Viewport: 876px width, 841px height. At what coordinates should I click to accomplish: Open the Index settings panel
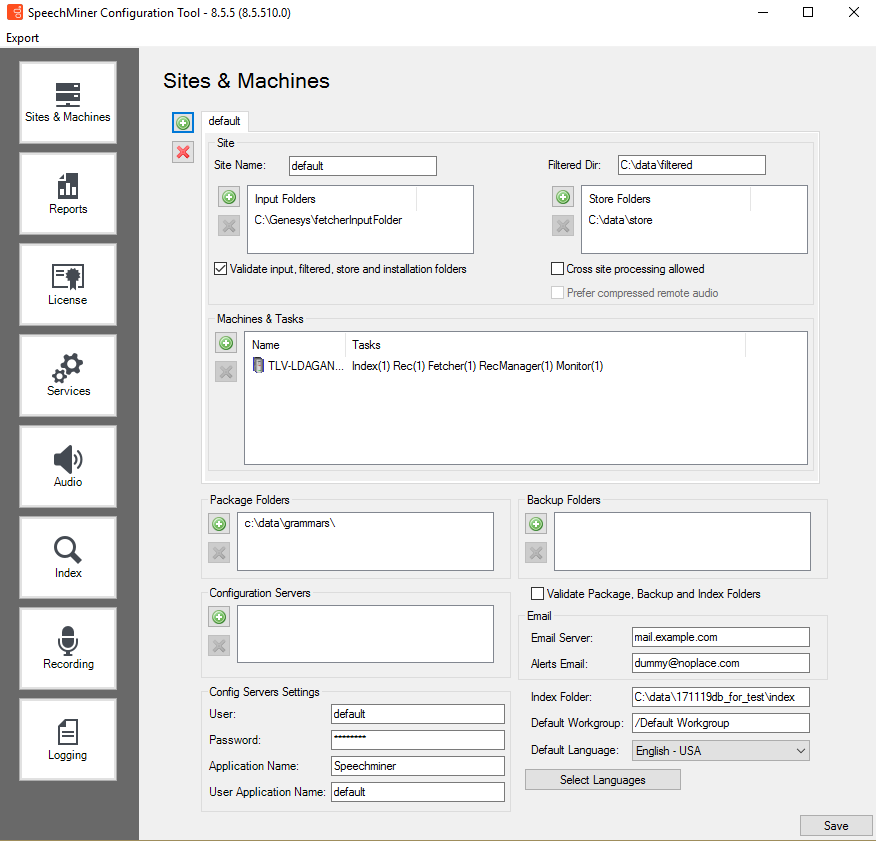tap(68, 557)
